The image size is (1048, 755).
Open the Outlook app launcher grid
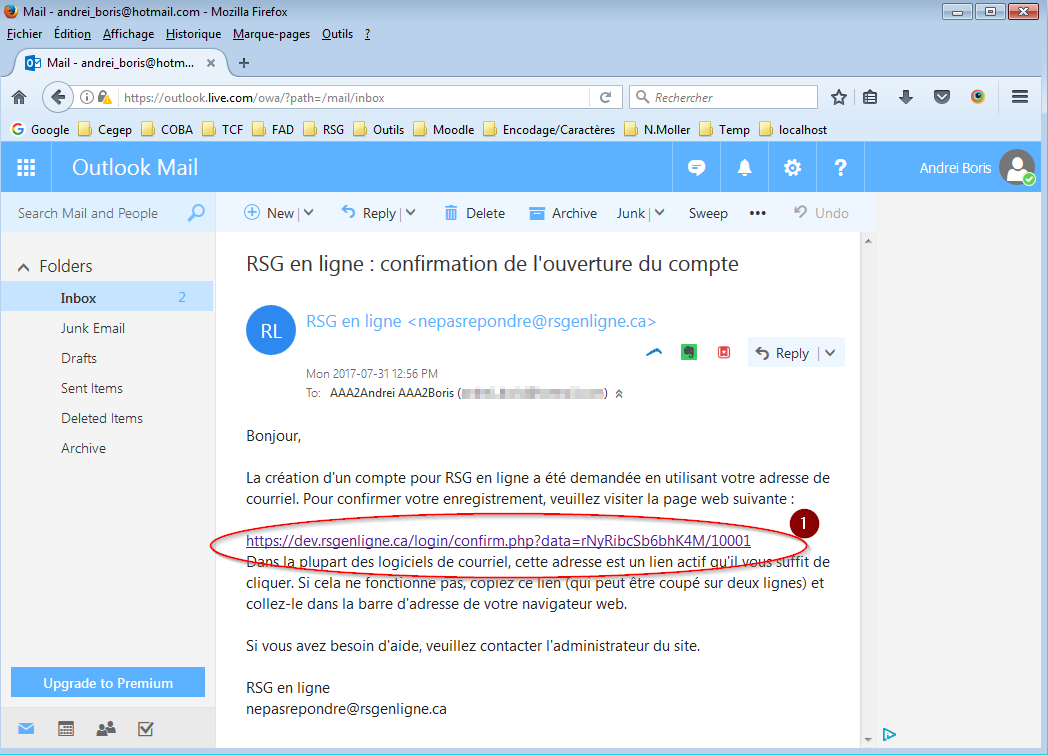pos(26,168)
